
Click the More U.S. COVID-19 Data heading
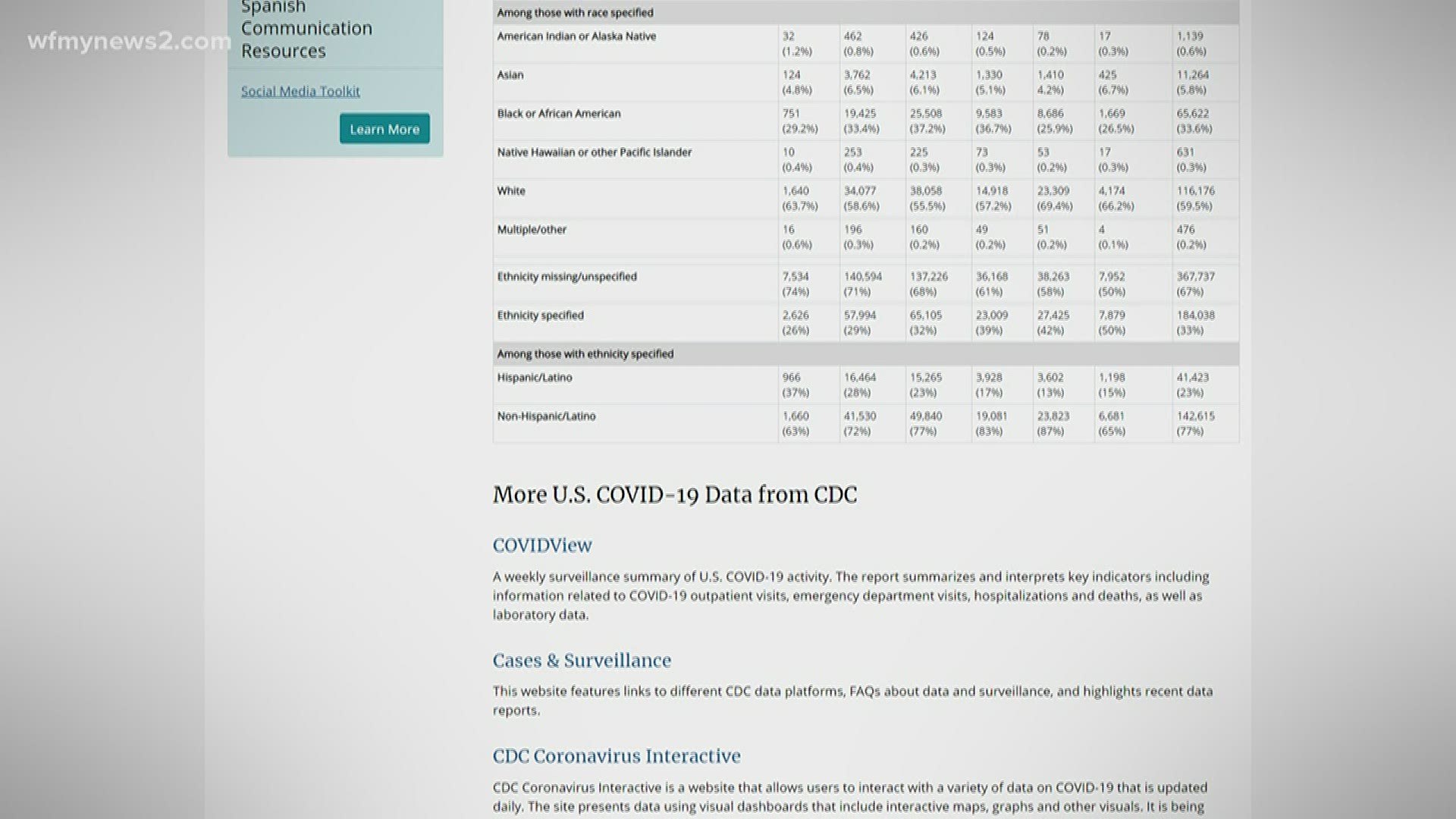(674, 494)
